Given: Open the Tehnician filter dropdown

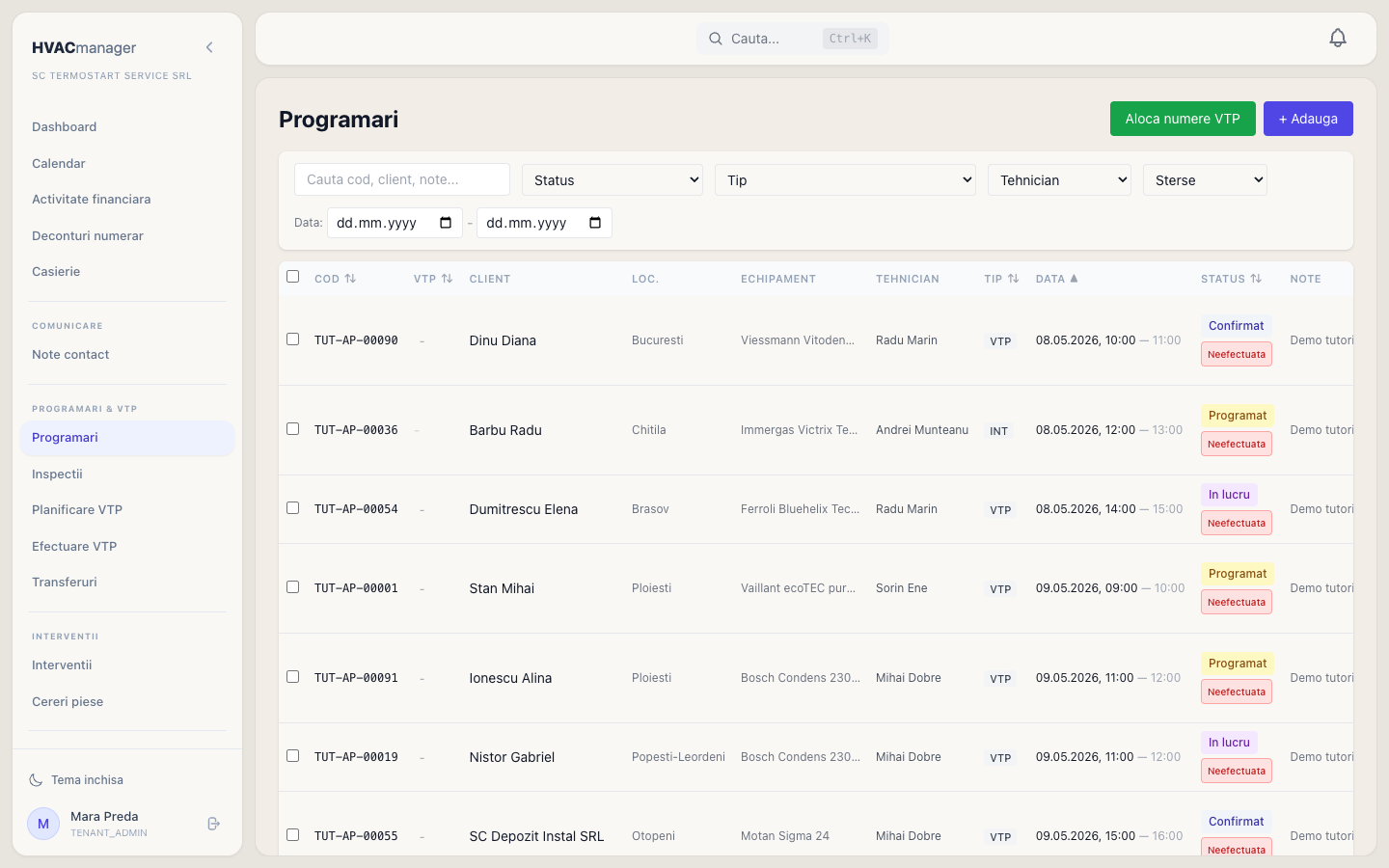Looking at the screenshot, I should [1059, 179].
